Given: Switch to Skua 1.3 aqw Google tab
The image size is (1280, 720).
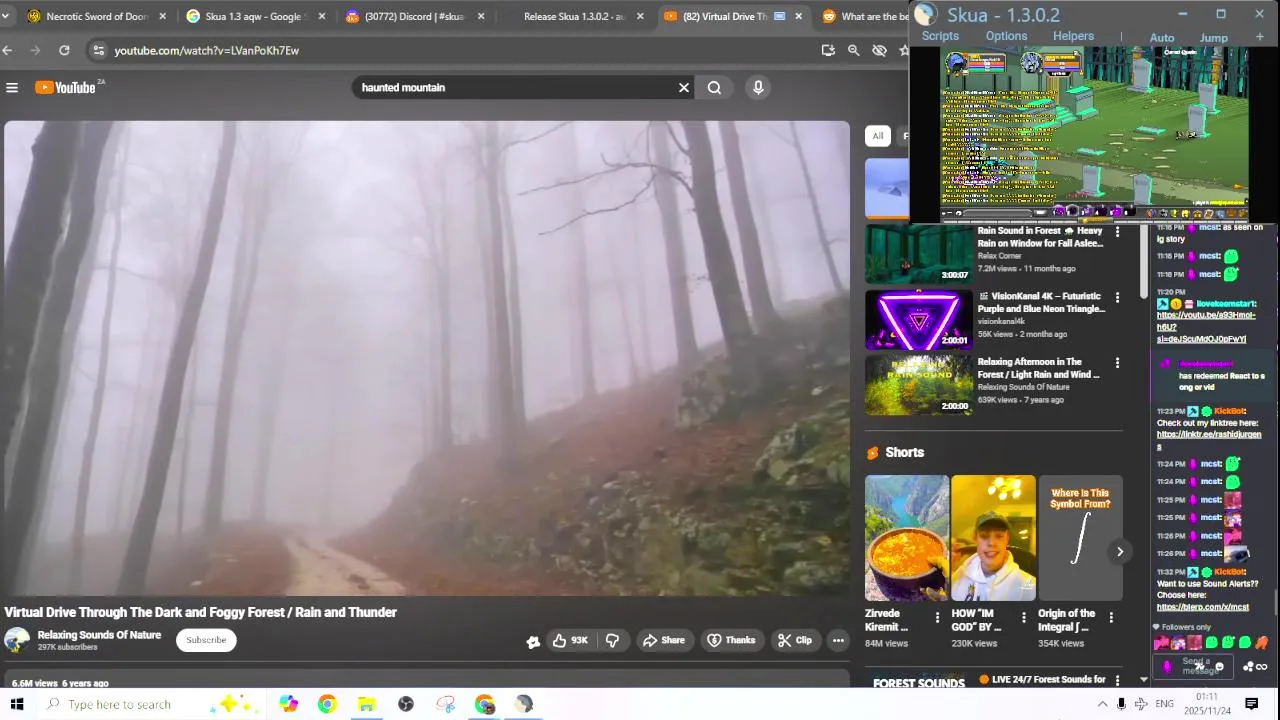Looking at the screenshot, I should pos(257,16).
